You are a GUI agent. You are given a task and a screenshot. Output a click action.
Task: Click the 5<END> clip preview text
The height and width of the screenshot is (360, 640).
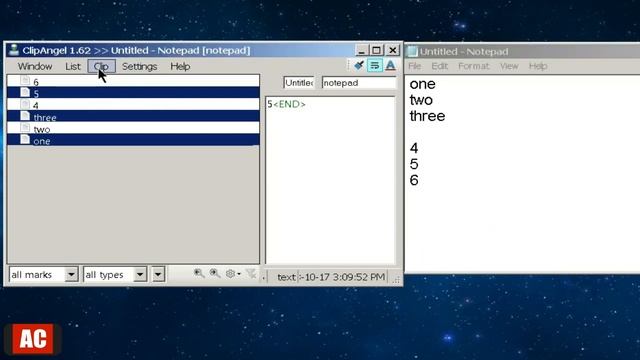coord(286,104)
